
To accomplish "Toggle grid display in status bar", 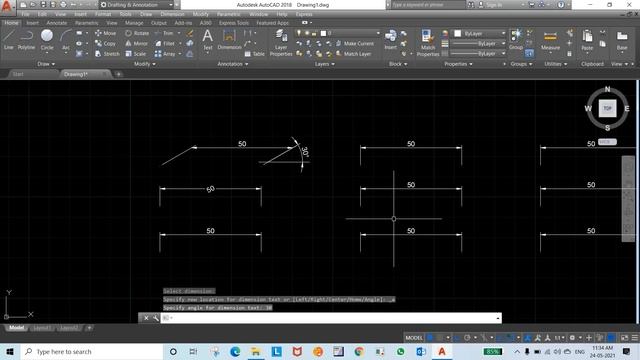I will (430, 338).
